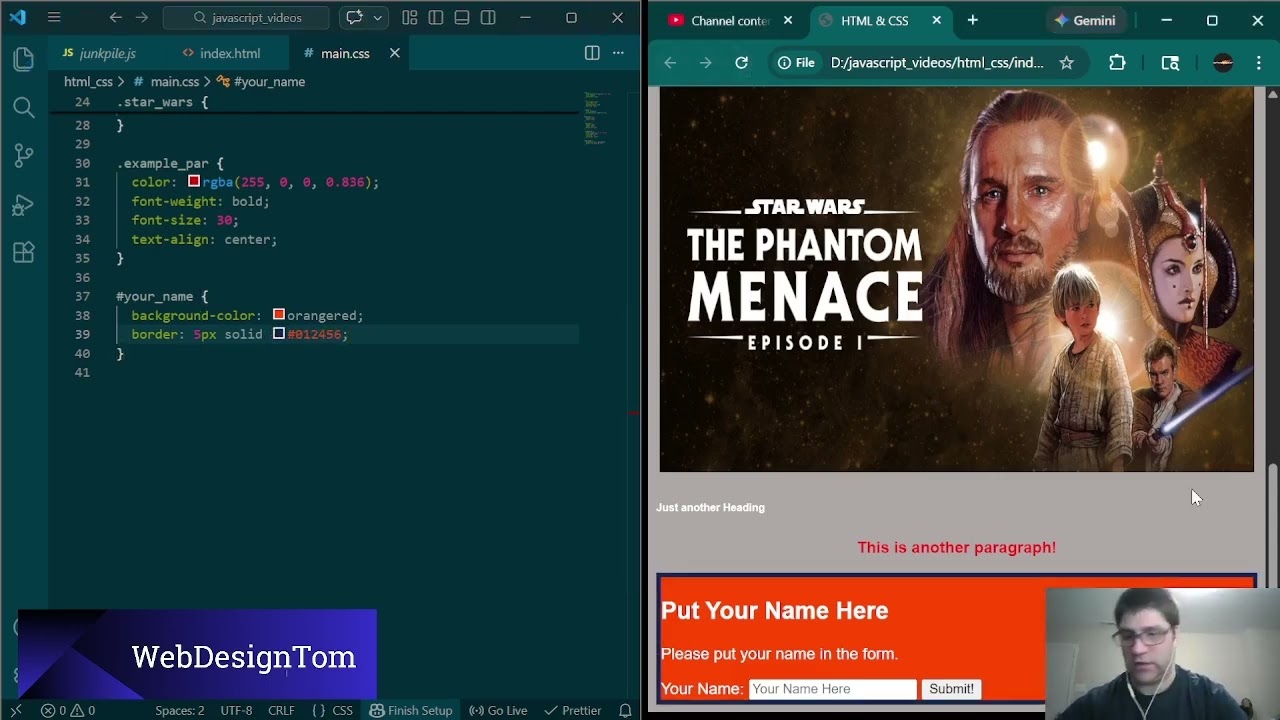The height and width of the screenshot is (720, 1280).
Task: Open the customize layout icon
Action: pos(410,18)
